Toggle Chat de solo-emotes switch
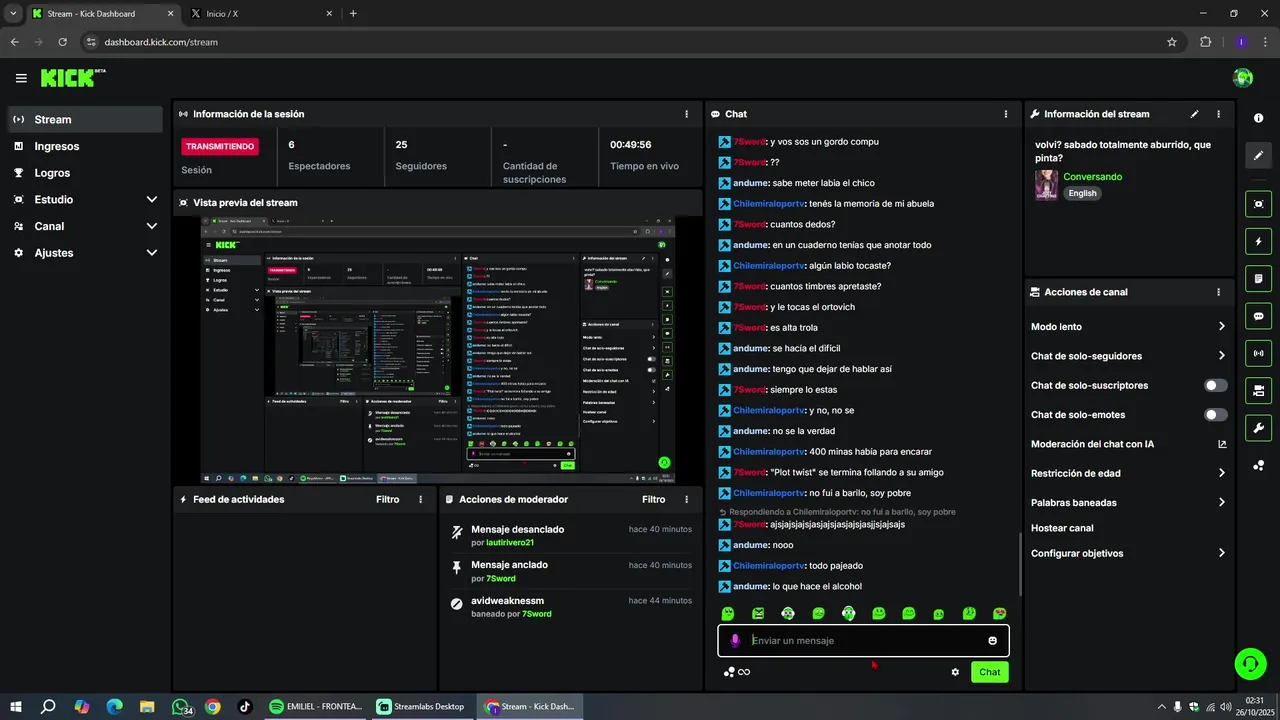The width and height of the screenshot is (1280, 720). [x=1216, y=414]
